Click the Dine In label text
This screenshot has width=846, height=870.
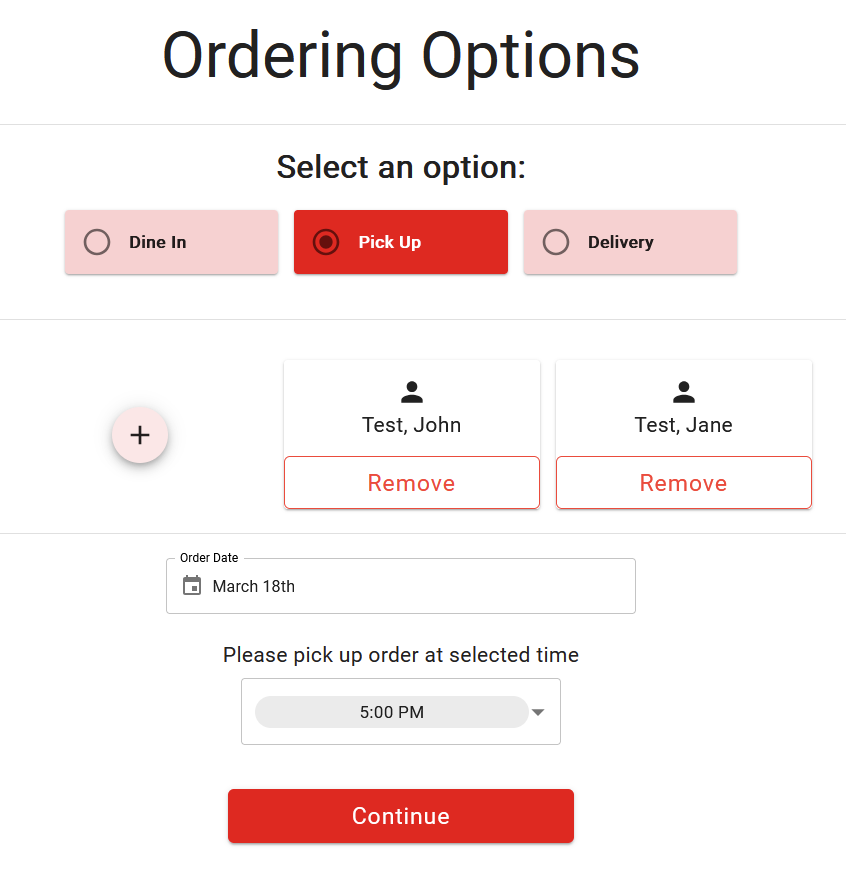tap(158, 242)
